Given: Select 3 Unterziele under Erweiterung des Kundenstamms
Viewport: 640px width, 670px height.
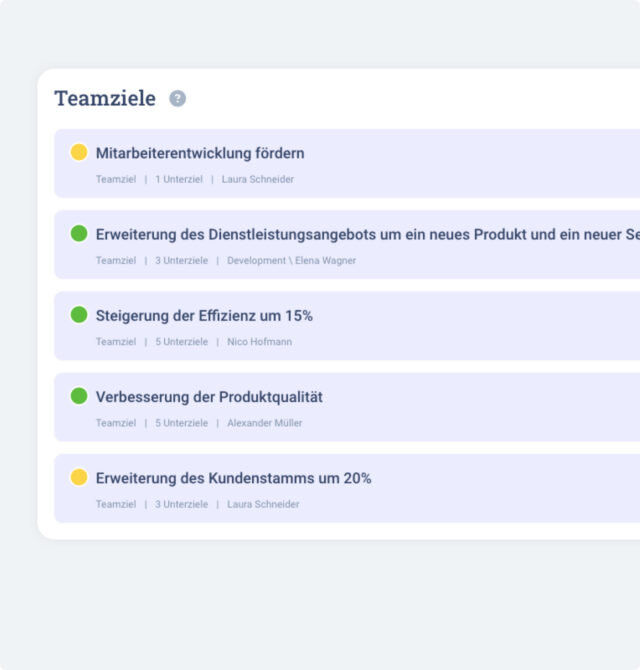Looking at the screenshot, I should (182, 504).
